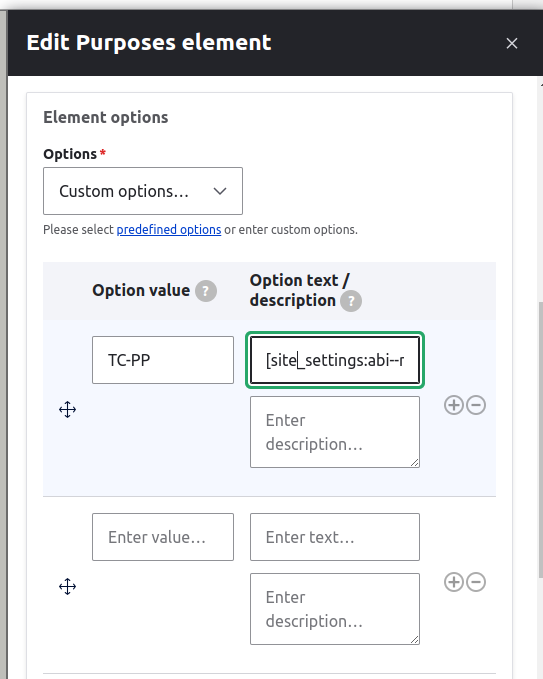
Task: Click the site_settings option text field
Action: [335, 360]
